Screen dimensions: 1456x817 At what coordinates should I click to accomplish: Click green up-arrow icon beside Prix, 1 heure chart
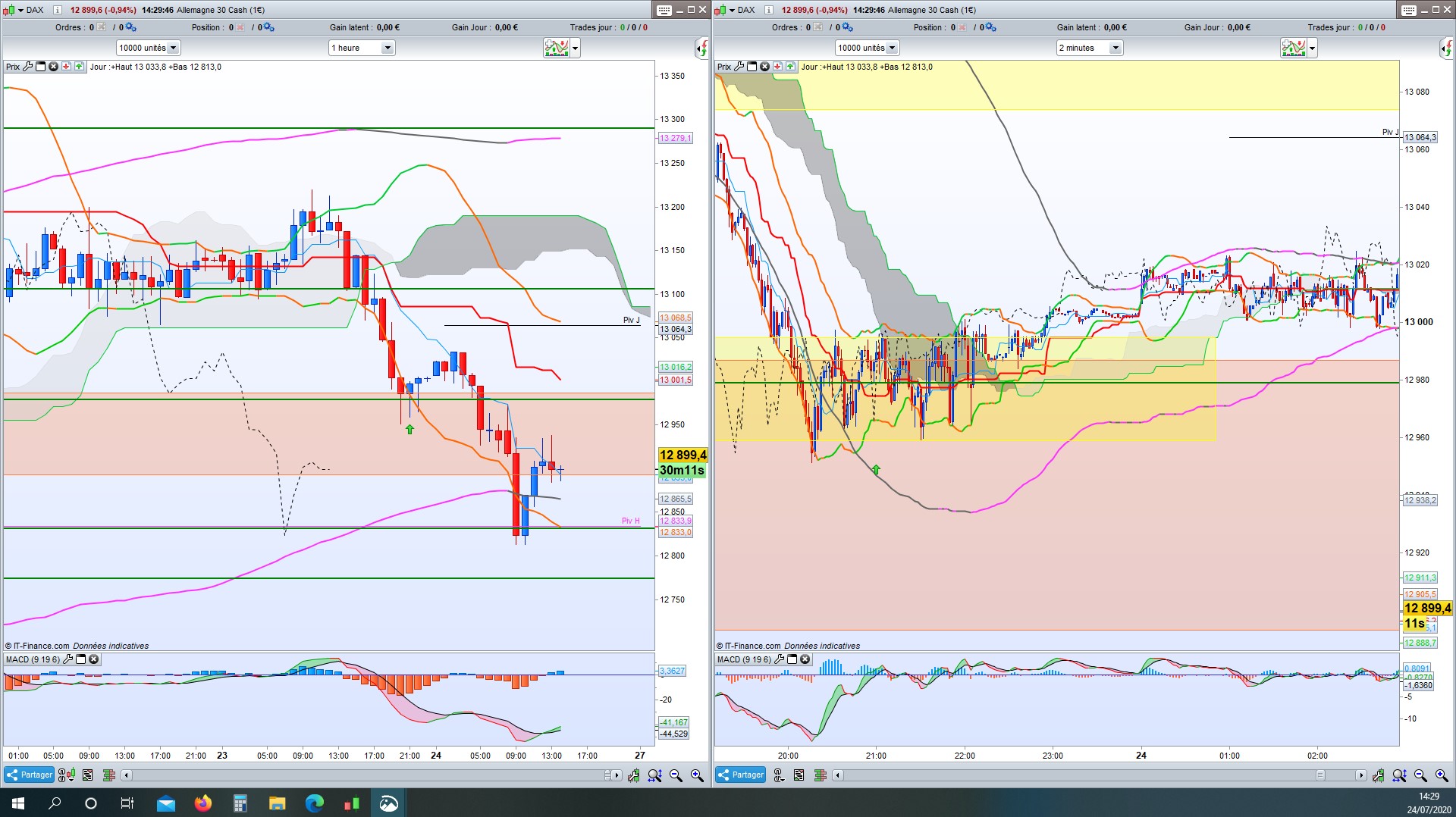coord(79,67)
